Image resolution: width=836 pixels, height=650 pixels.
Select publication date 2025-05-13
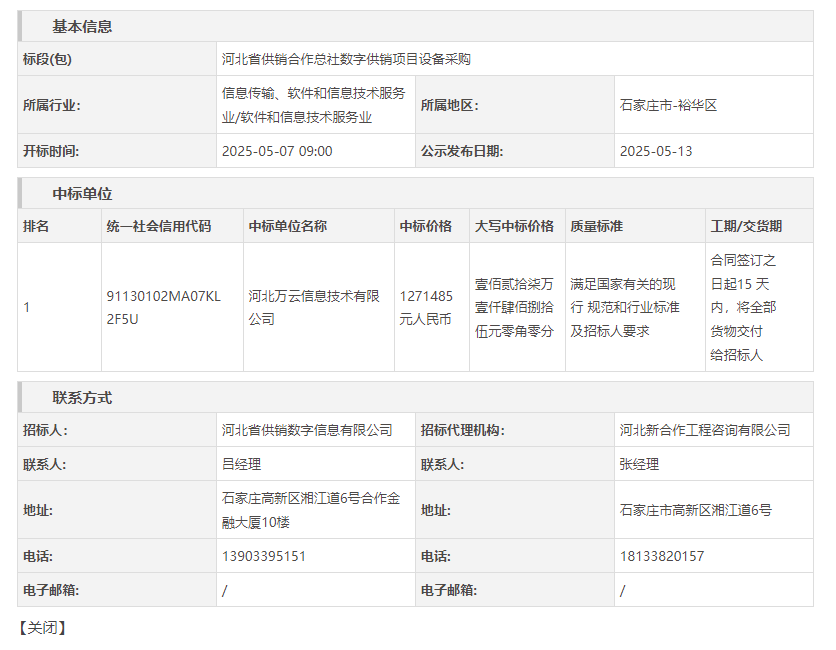(x=656, y=151)
